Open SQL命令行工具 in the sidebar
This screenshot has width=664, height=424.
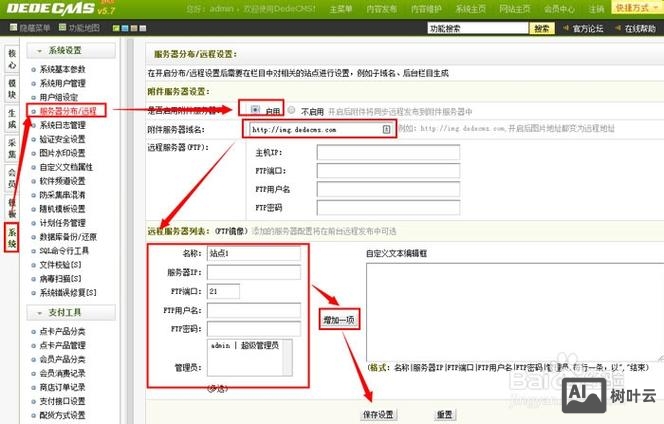pyautogui.click(x=64, y=251)
